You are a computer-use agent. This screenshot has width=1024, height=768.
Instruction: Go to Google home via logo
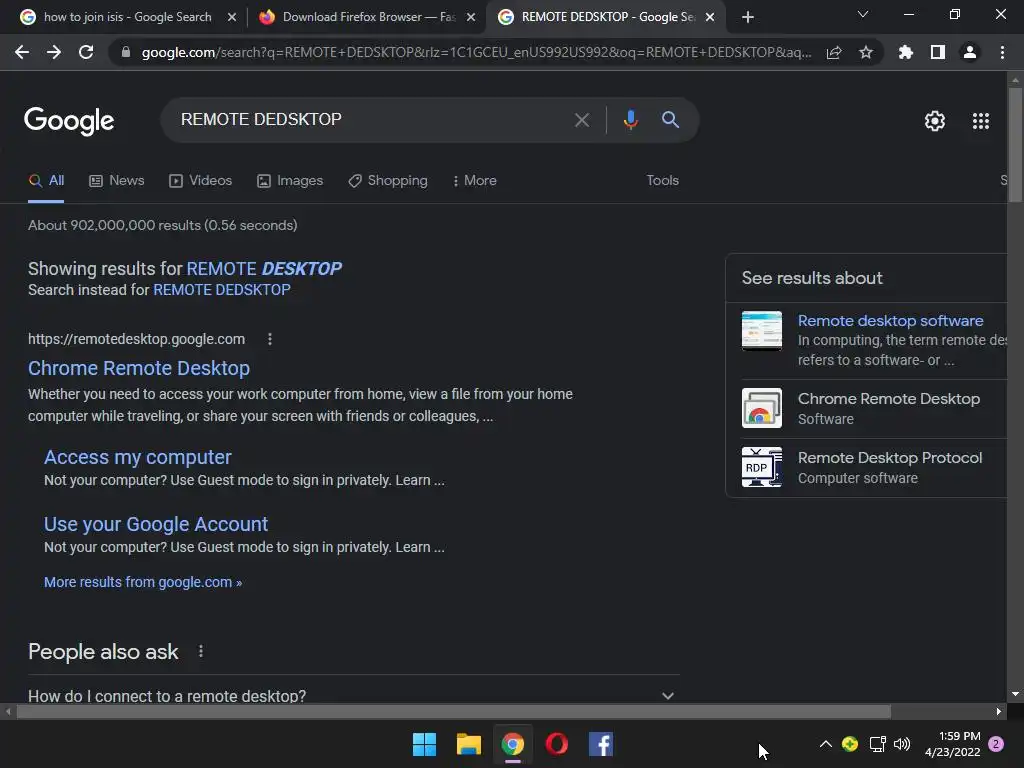point(69,121)
